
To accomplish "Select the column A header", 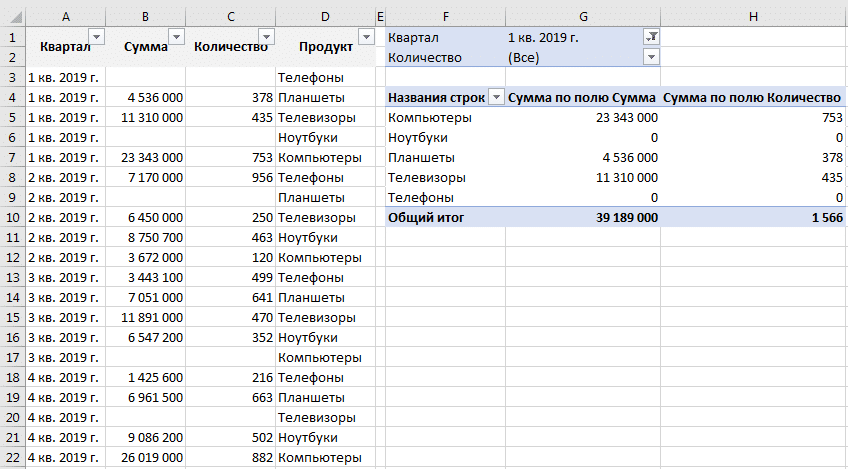I will pos(65,17).
